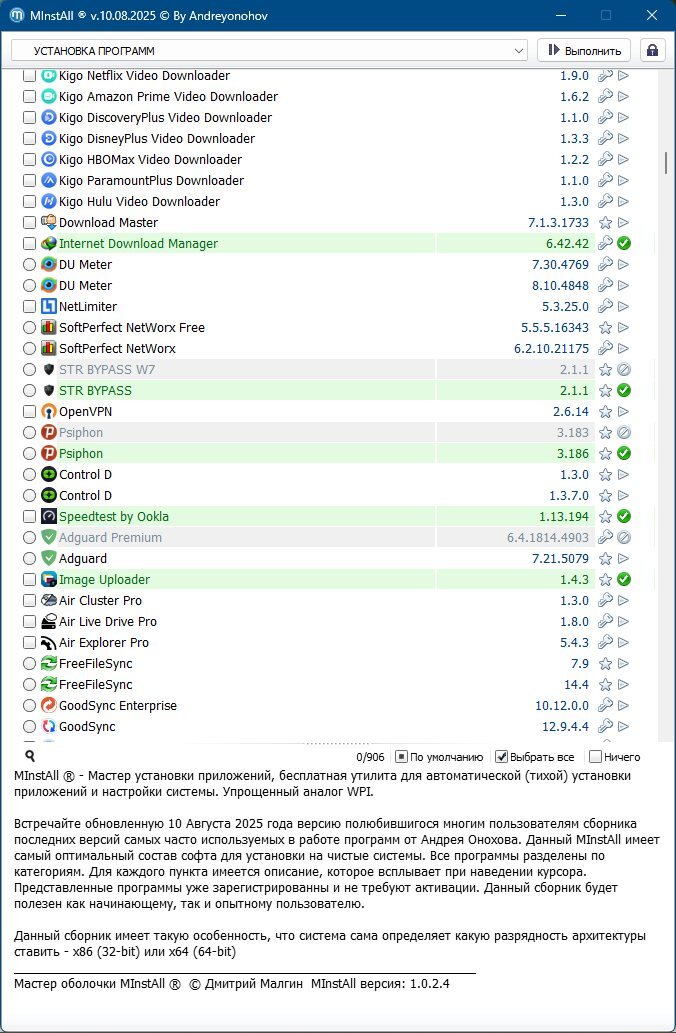Click green check in Speedtest by Ookla row
Screen dimensions: 676x1033
tap(624, 516)
